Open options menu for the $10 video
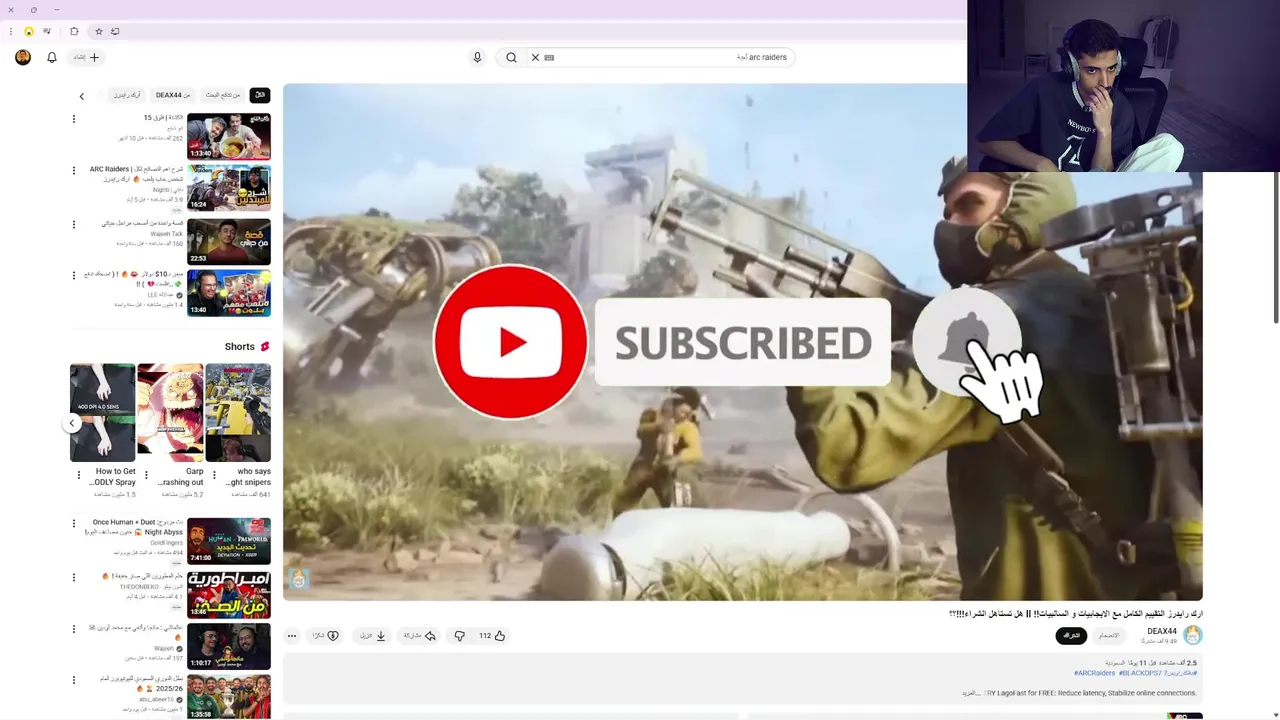Viewport: 1280px width, 720px height. click(73, 275)
